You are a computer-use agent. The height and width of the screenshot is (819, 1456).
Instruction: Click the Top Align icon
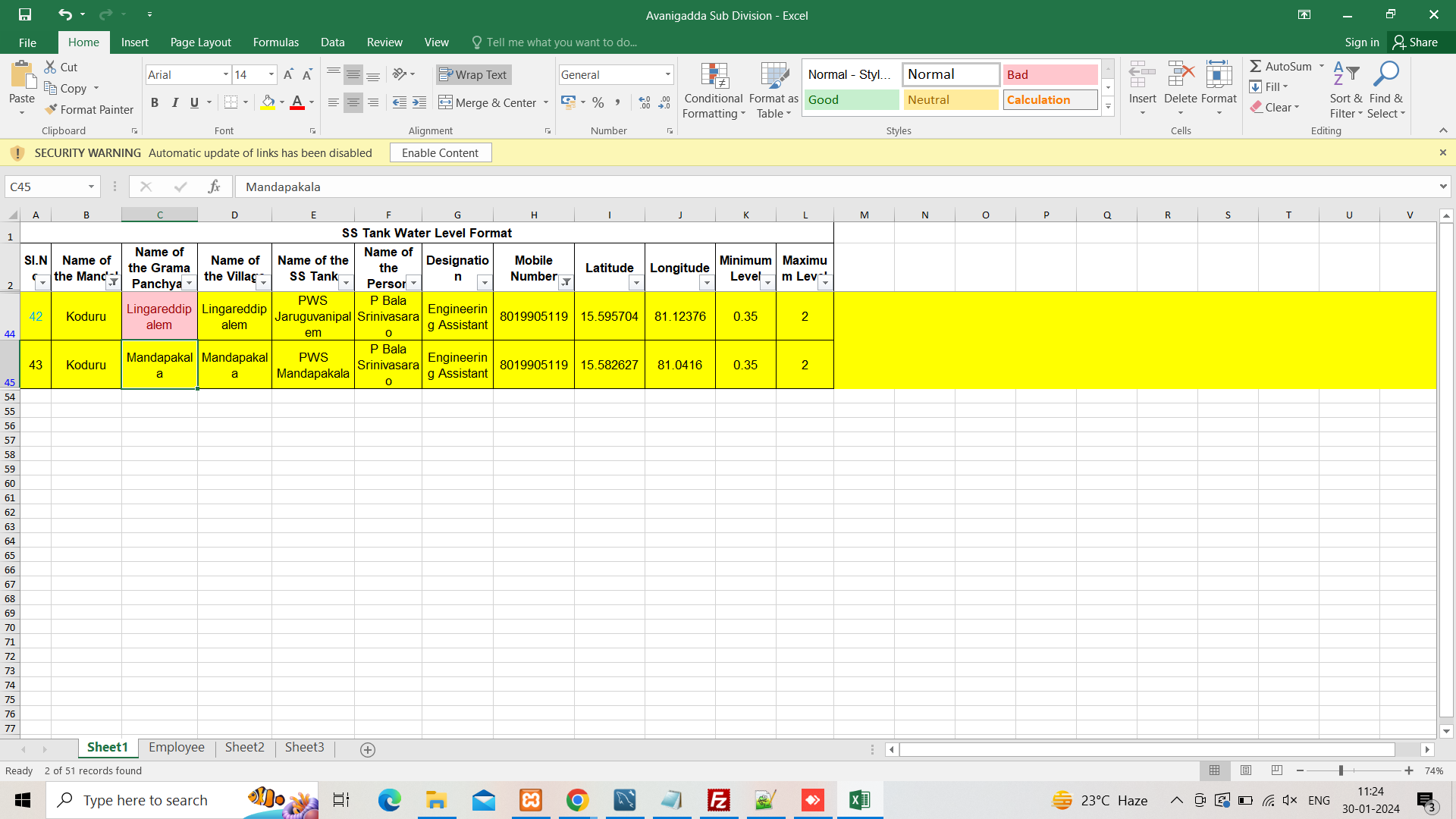[x=334, y=74]
